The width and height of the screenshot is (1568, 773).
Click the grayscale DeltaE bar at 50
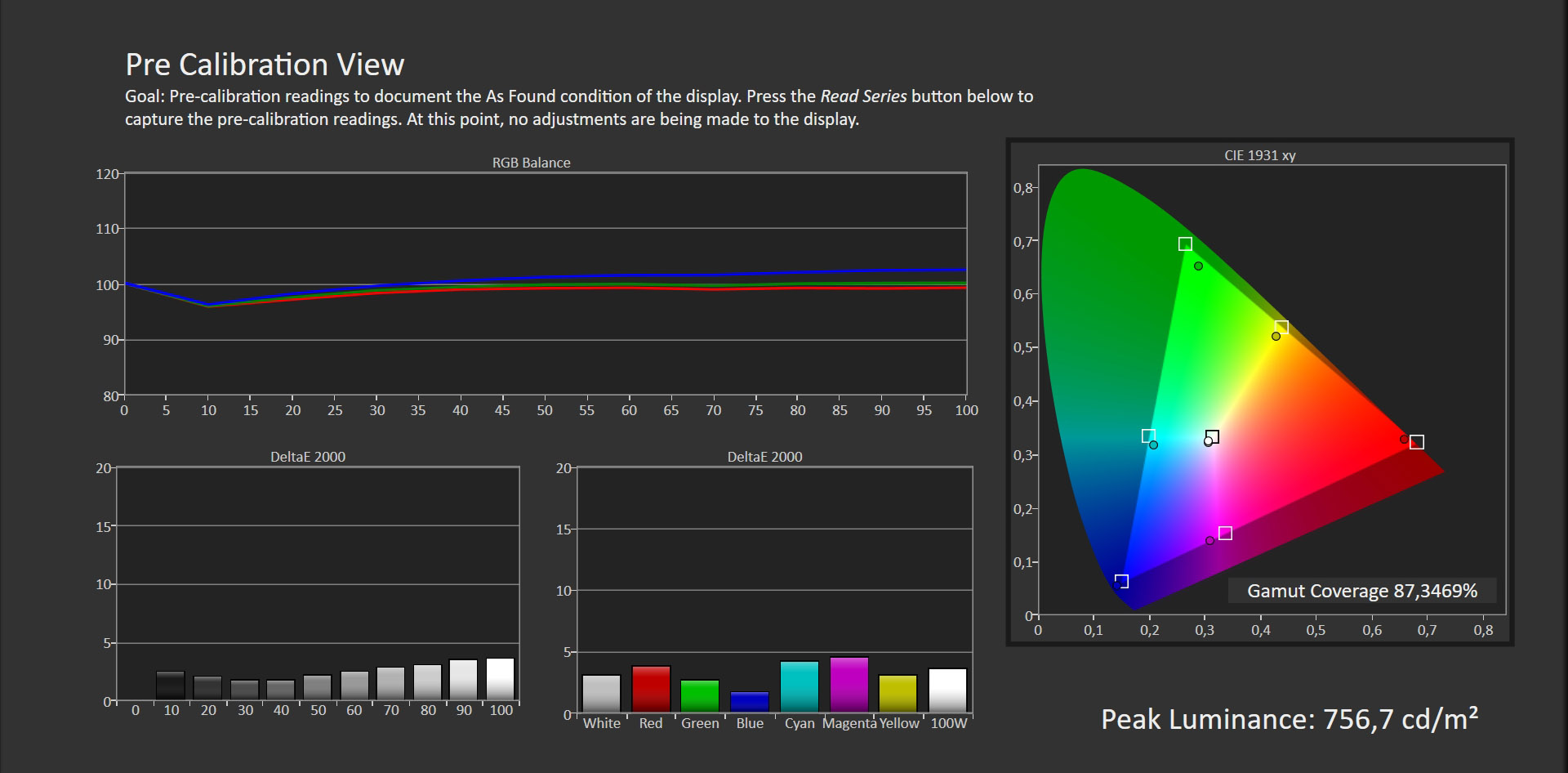[318, 687]
